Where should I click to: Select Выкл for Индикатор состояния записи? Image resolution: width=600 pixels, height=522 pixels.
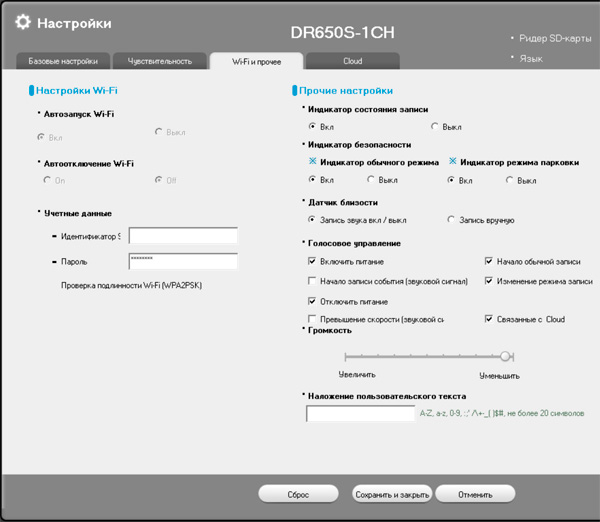[435, 127]
